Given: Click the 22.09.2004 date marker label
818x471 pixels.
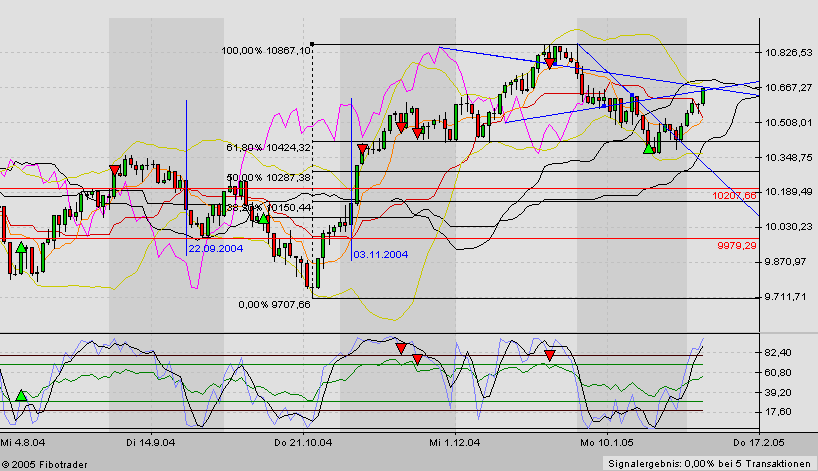Looking at the screenshot, I should pos(216,248).
